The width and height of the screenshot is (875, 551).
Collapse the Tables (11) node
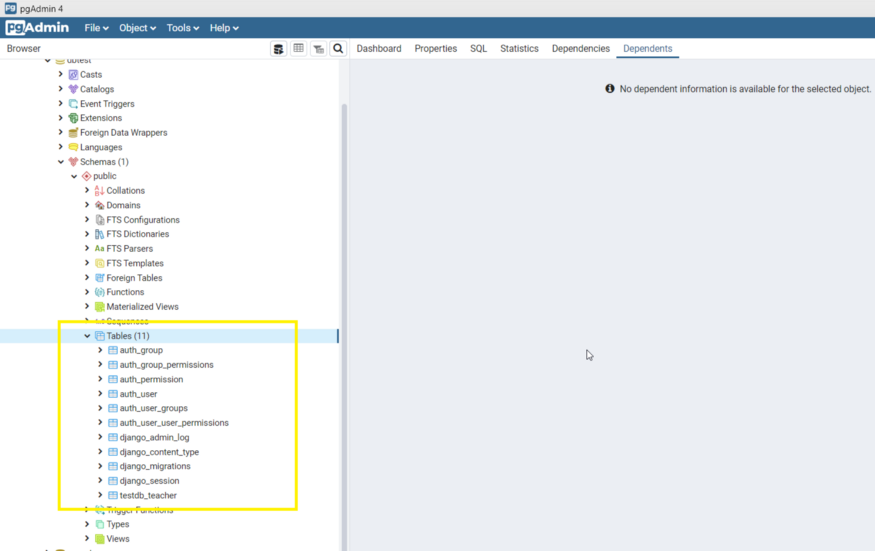87,336
